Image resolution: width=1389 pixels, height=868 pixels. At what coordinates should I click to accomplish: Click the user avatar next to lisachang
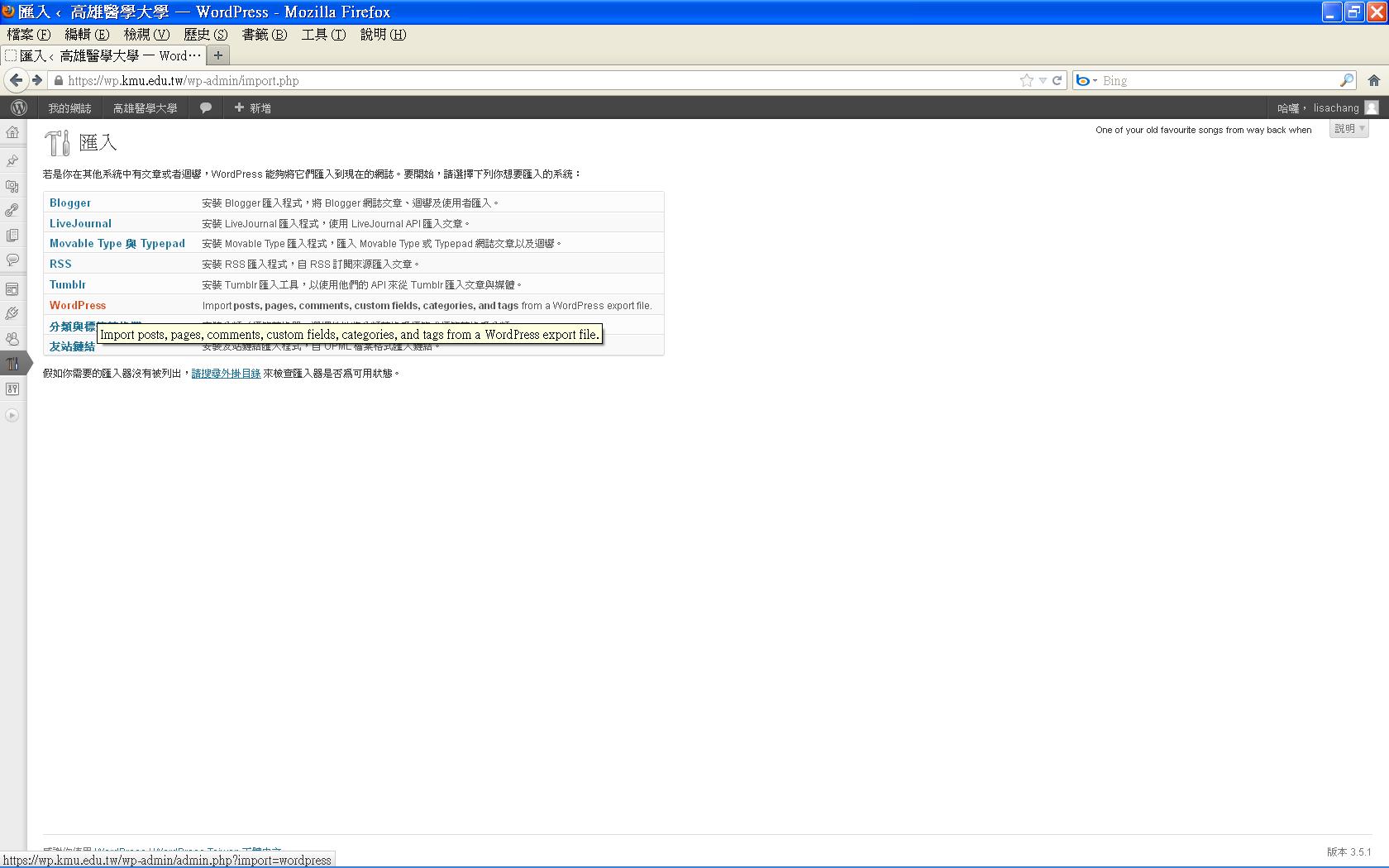(x=1372, y=107)
